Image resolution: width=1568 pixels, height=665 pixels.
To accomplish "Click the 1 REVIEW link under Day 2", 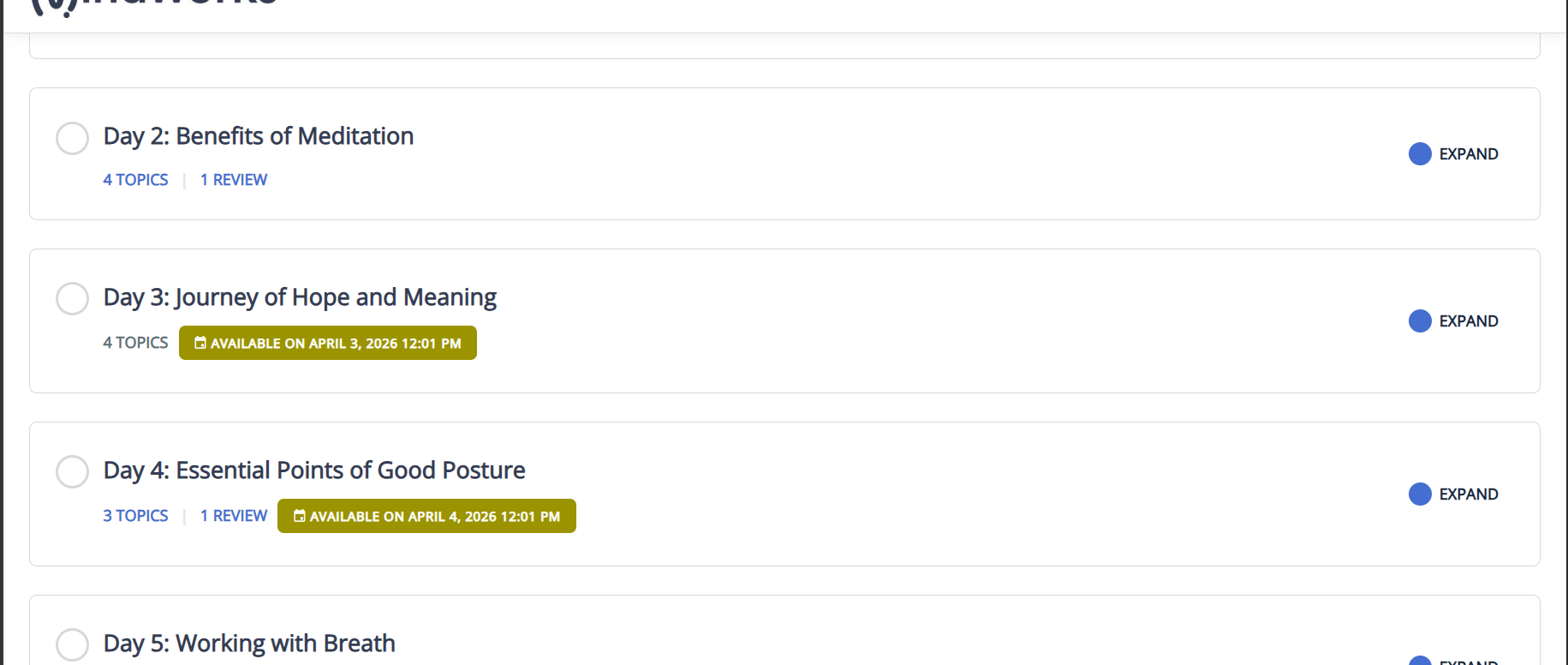I will (x=234, y=180).
